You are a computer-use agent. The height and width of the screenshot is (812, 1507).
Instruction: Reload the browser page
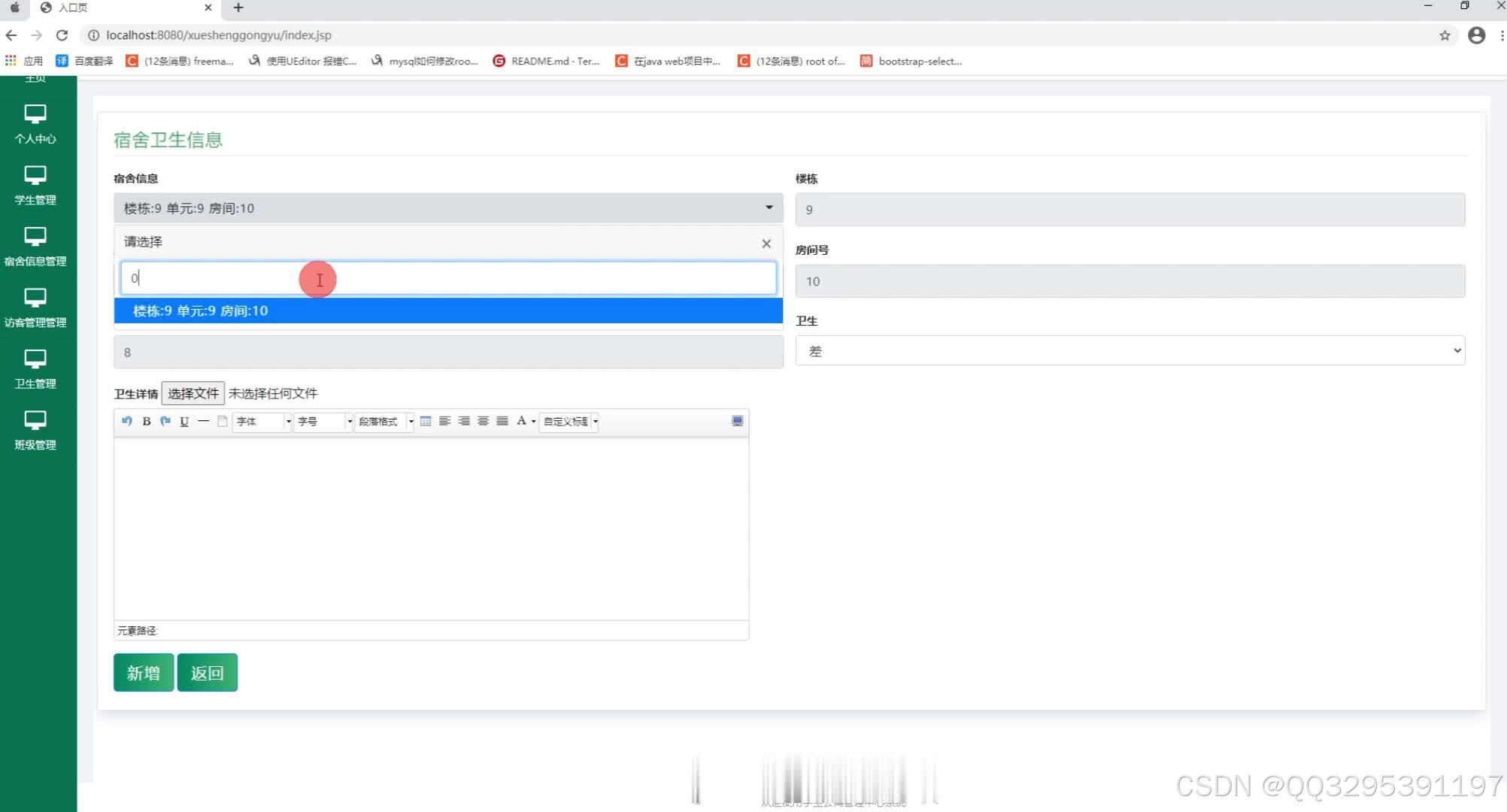62,35
